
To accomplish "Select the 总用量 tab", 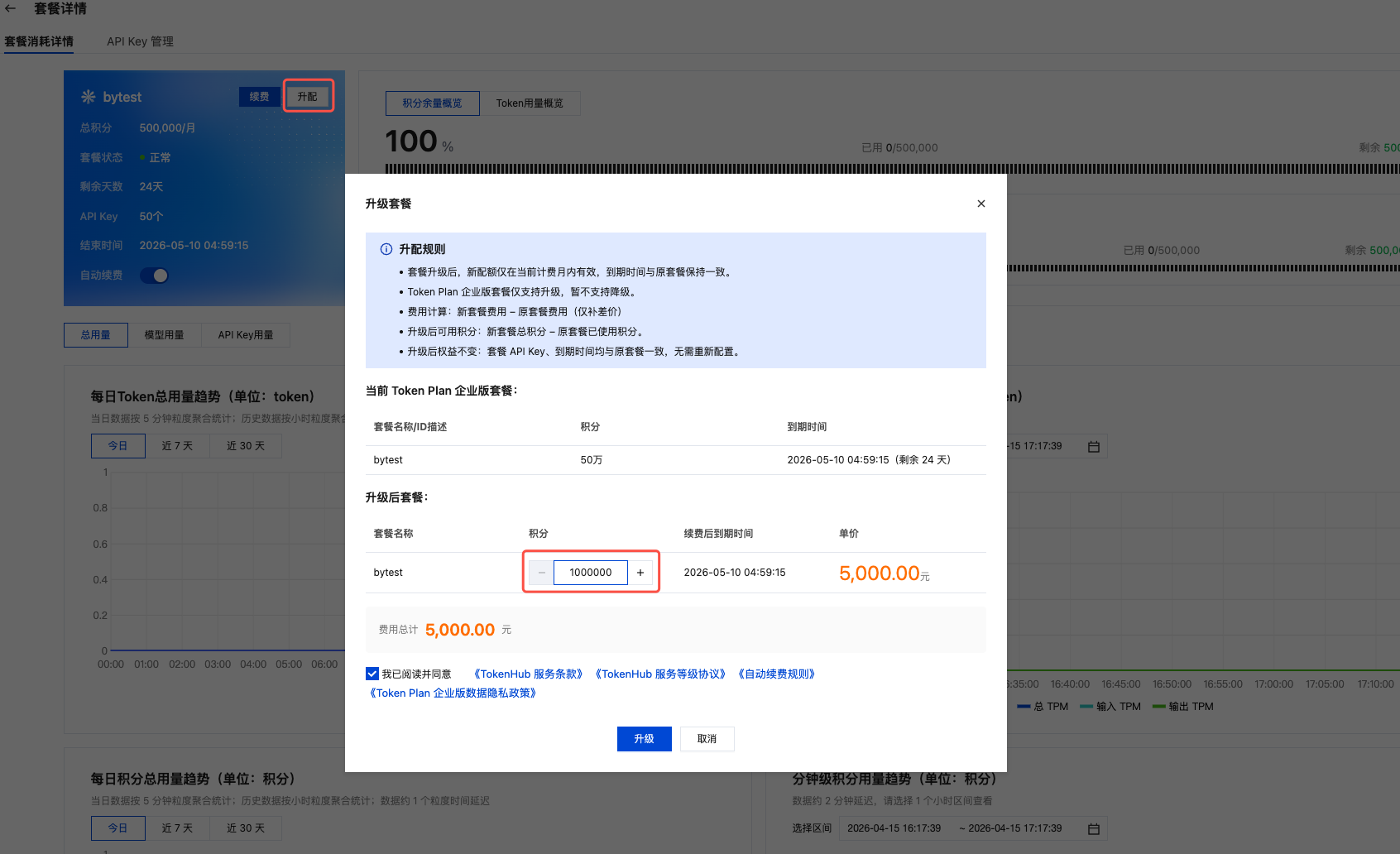I will (x=96, y=335).
